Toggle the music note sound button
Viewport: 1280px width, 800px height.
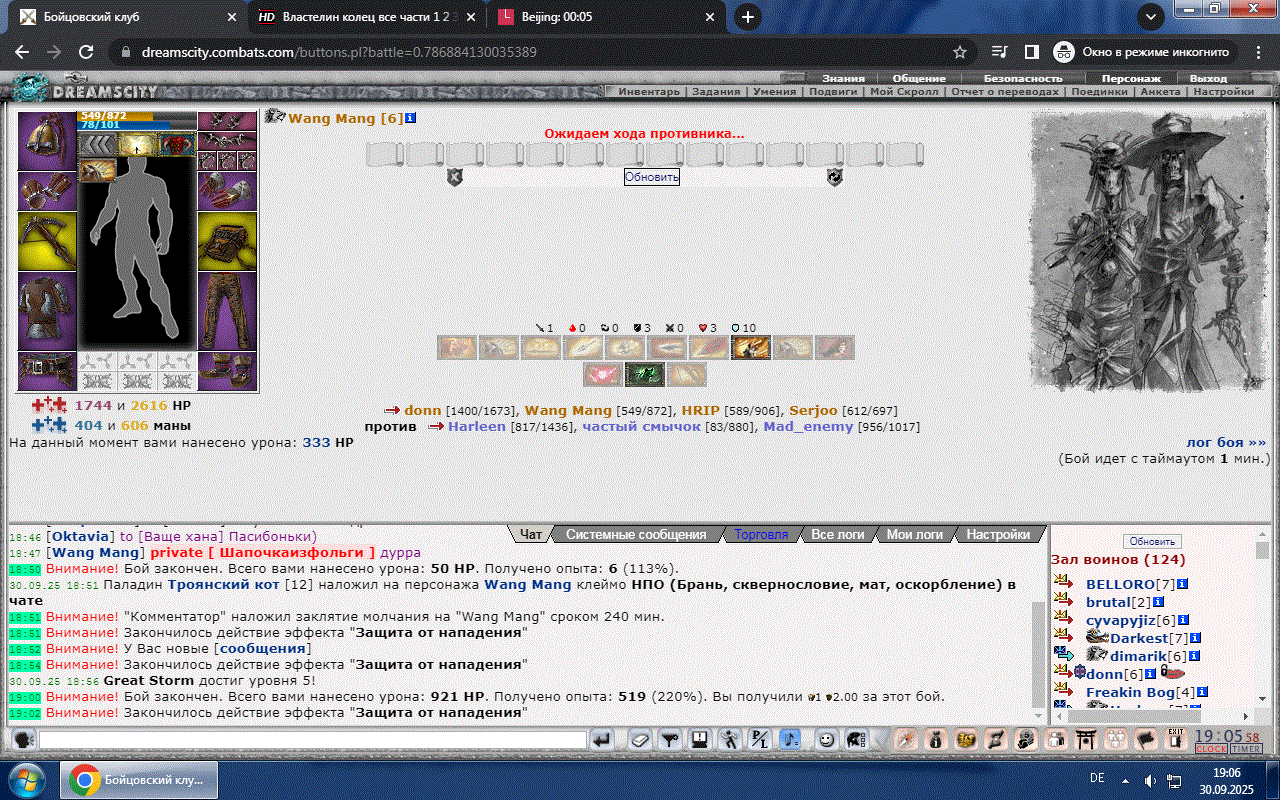(x=791, y=740)
